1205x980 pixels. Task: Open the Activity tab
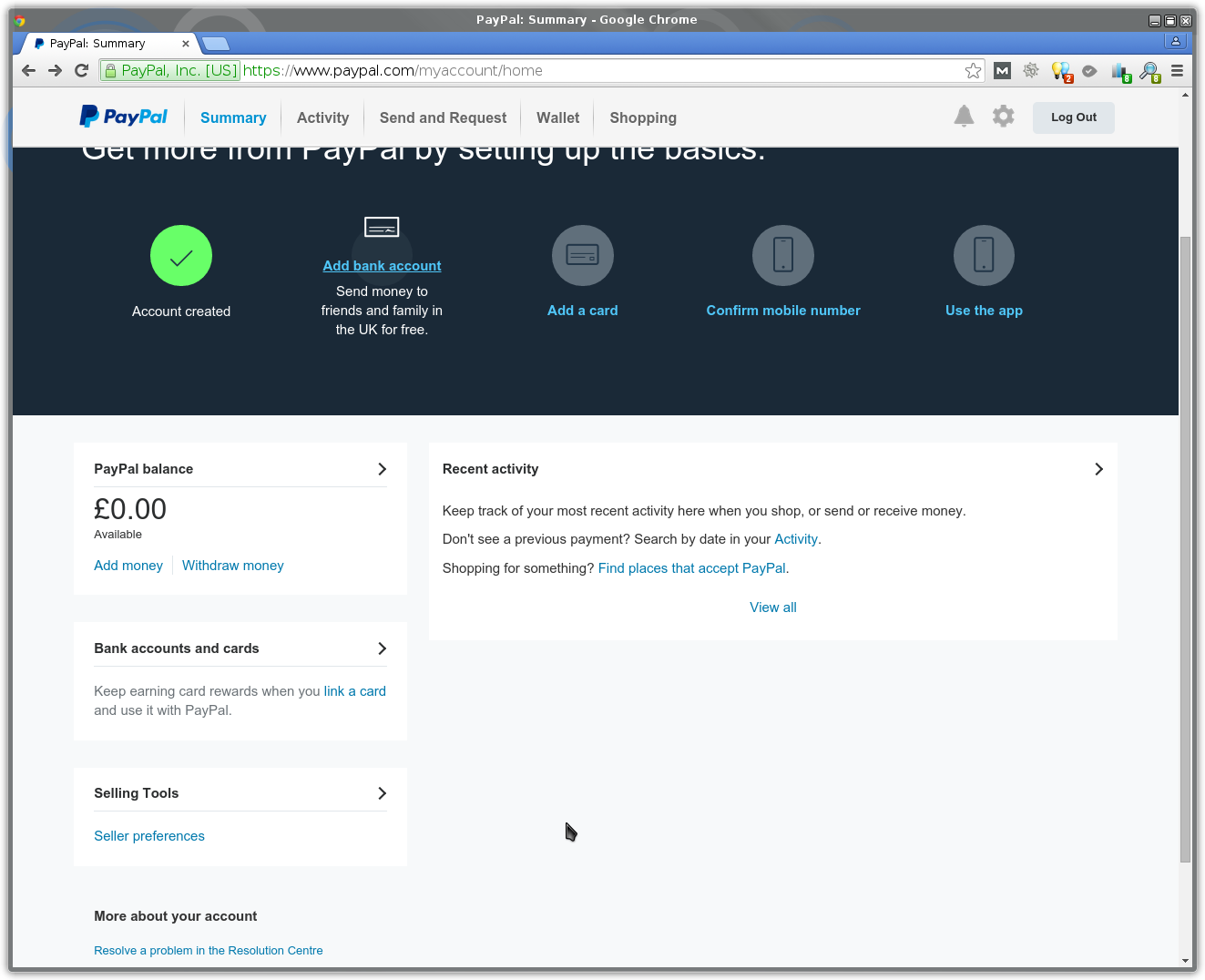(x=322, y=117)
